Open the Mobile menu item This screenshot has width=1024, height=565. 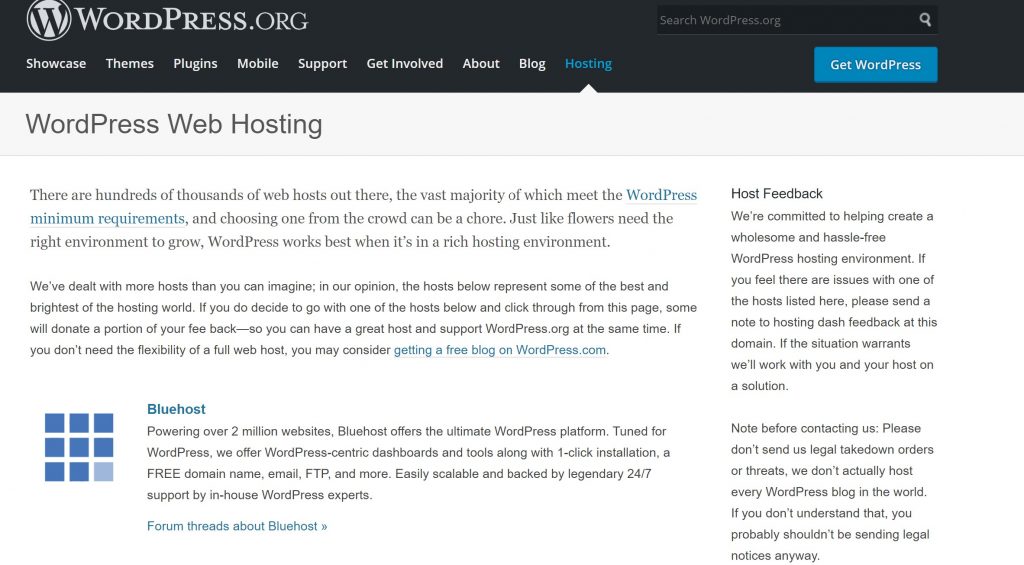[257, 63]
